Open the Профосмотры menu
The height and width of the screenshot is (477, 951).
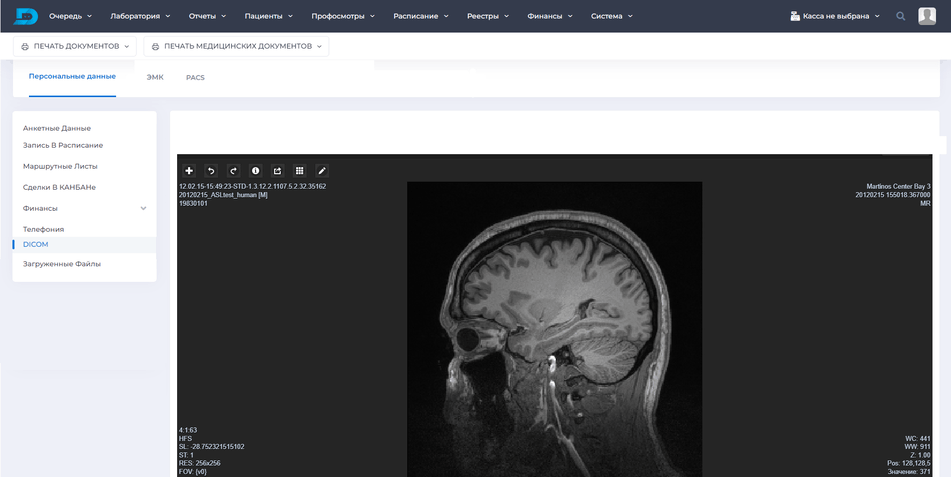pyautogui.click(x=343, y=16)
